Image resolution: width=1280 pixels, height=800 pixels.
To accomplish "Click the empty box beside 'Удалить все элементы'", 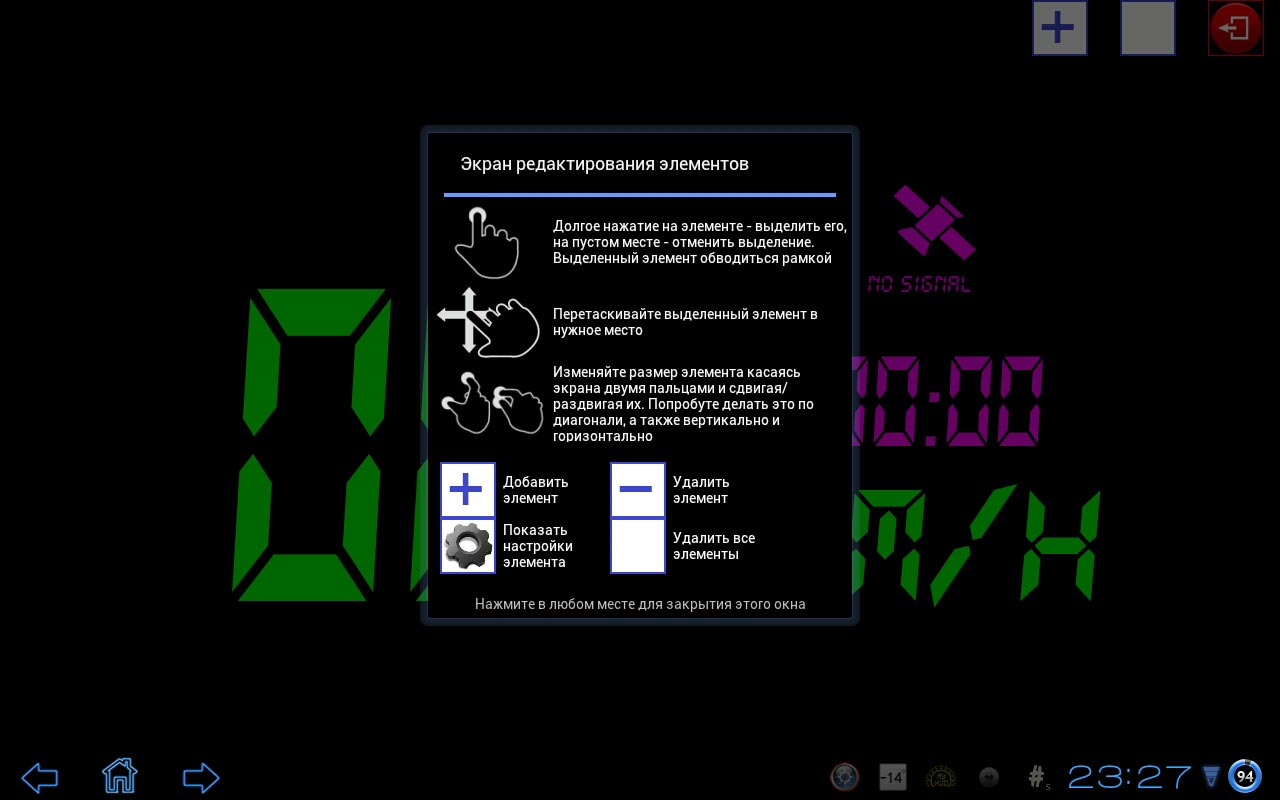I will pyautogui.click(x=637, y=546).
